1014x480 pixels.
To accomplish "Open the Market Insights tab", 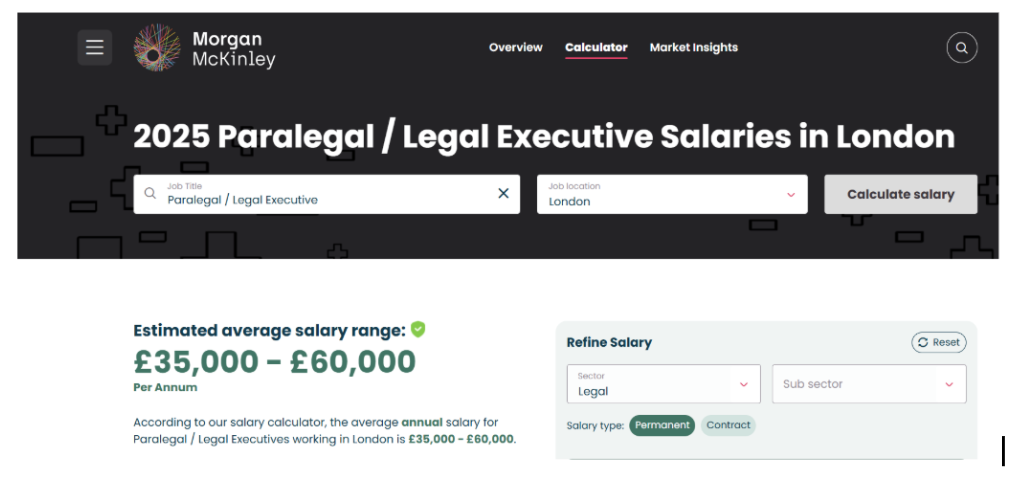I will point(693,47).
